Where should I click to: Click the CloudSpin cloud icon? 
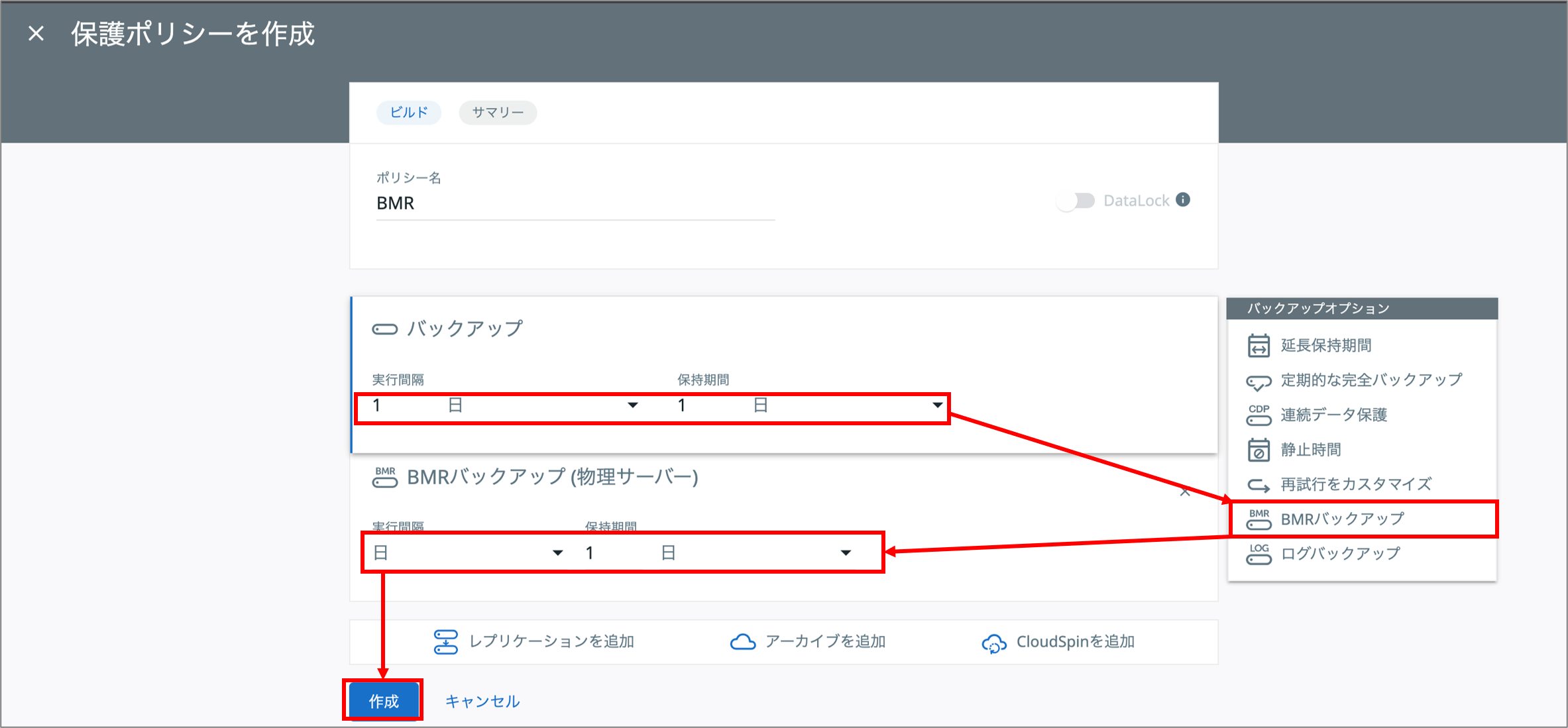tap(993, 643)
